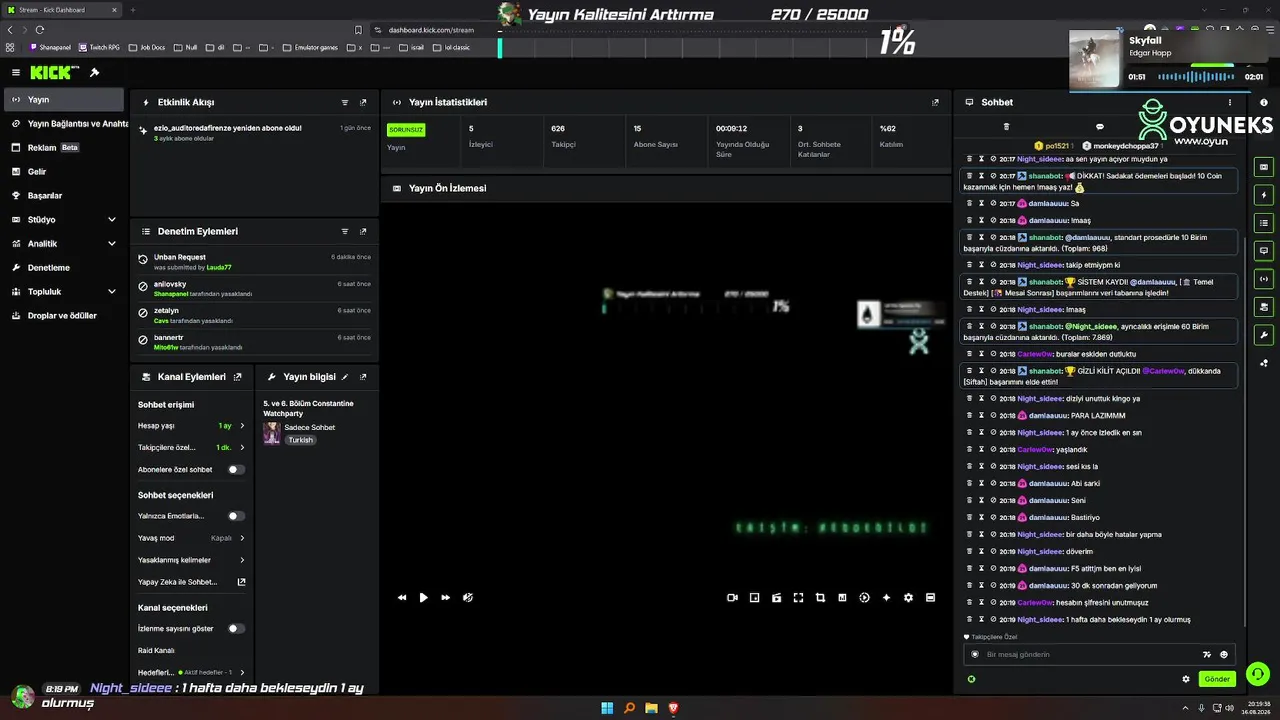Click the Turkish language tag
The image size is (1280, 720).
(x=301, y=440)
